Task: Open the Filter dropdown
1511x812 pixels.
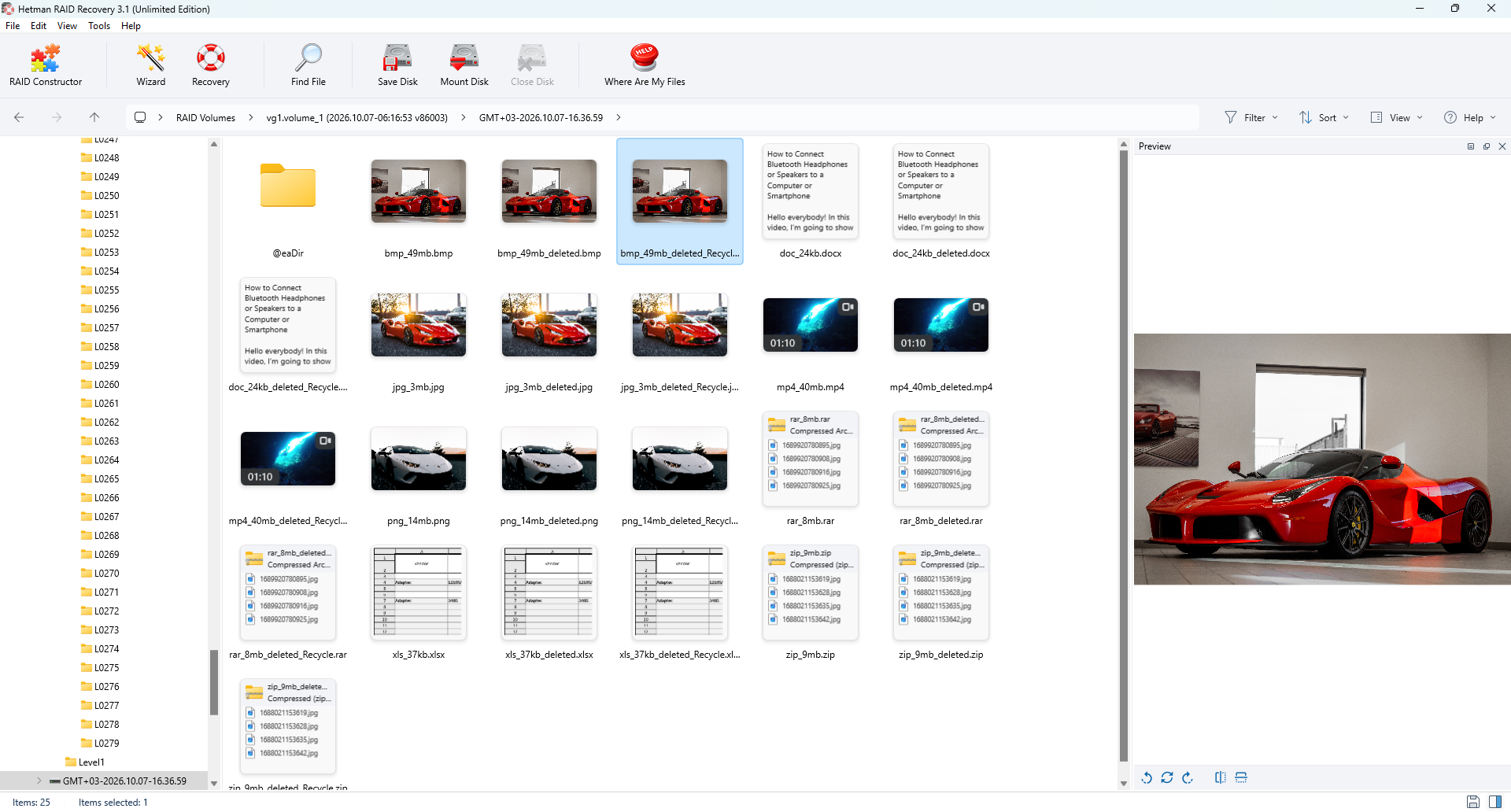Action: coord(1251,117)
